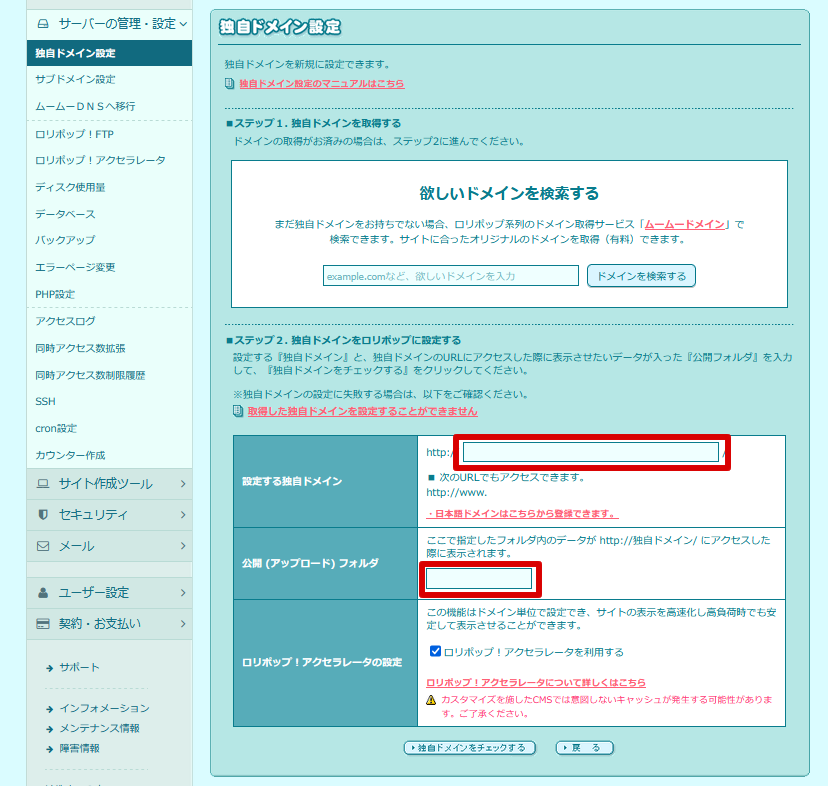Click the manual document icon beside 独自ドメイン設定のマニュアル

tap(231, 84)
